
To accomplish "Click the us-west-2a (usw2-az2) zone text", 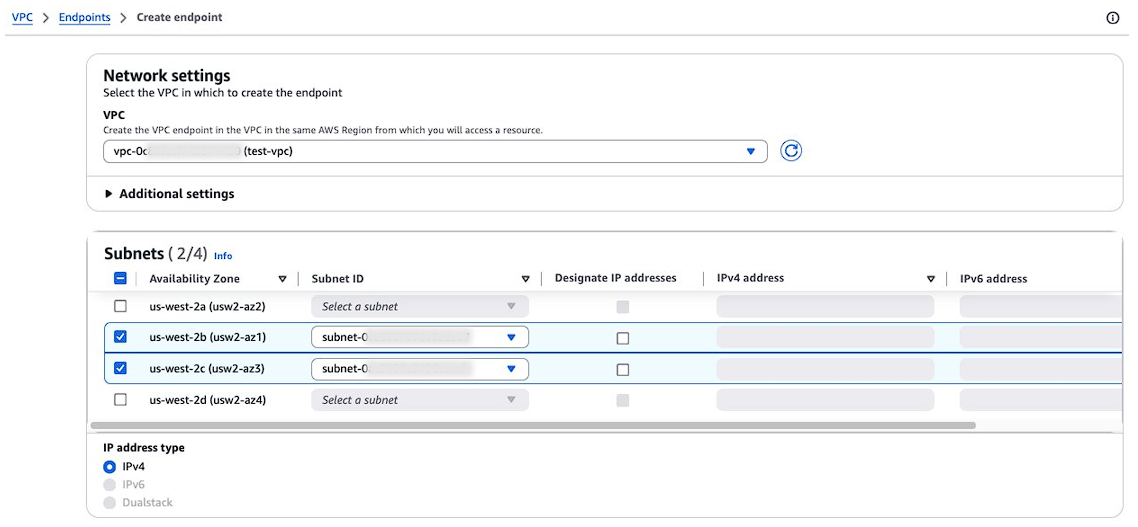I will [x=208, y=306].
